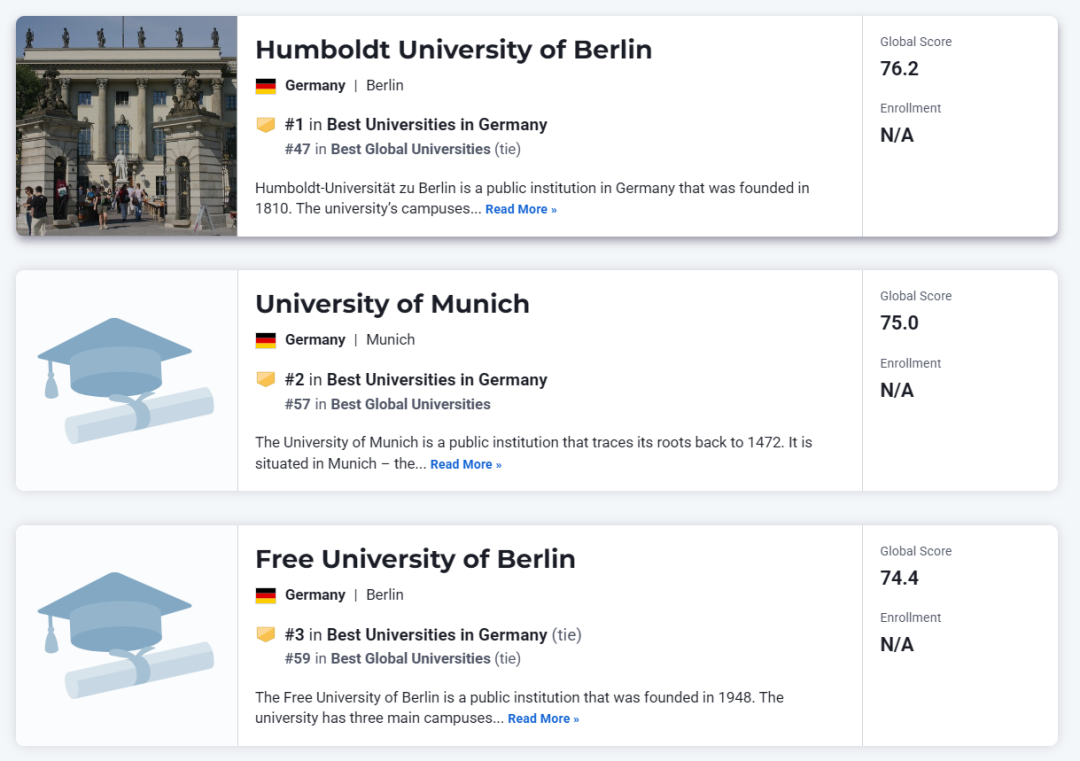The image size is (1080, 761).
Task: Open the Free University of Berlin title
Action: [415, 559]
